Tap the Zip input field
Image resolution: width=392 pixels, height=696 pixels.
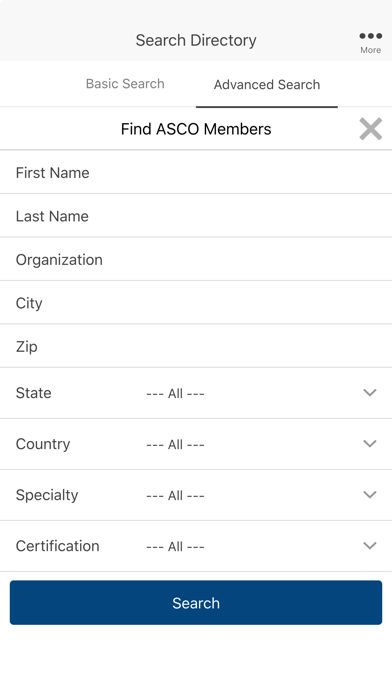[x=196, y=346]
